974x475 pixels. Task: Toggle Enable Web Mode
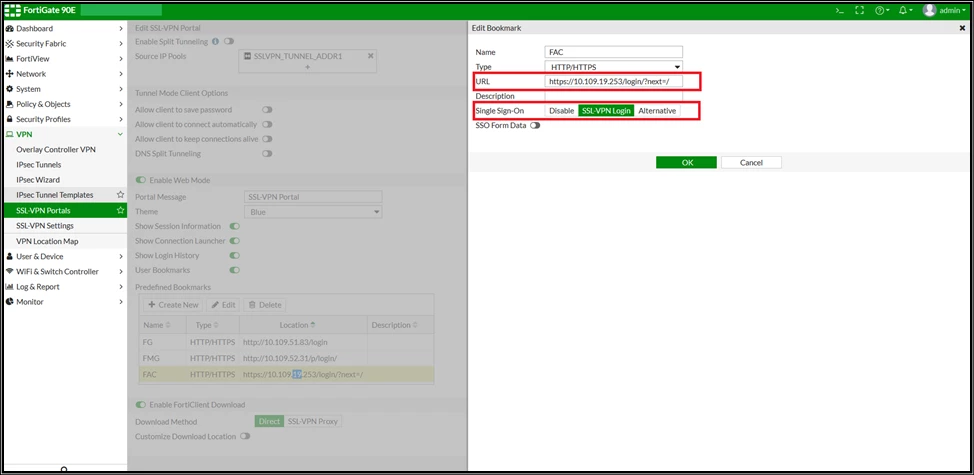tap(141, 180)
